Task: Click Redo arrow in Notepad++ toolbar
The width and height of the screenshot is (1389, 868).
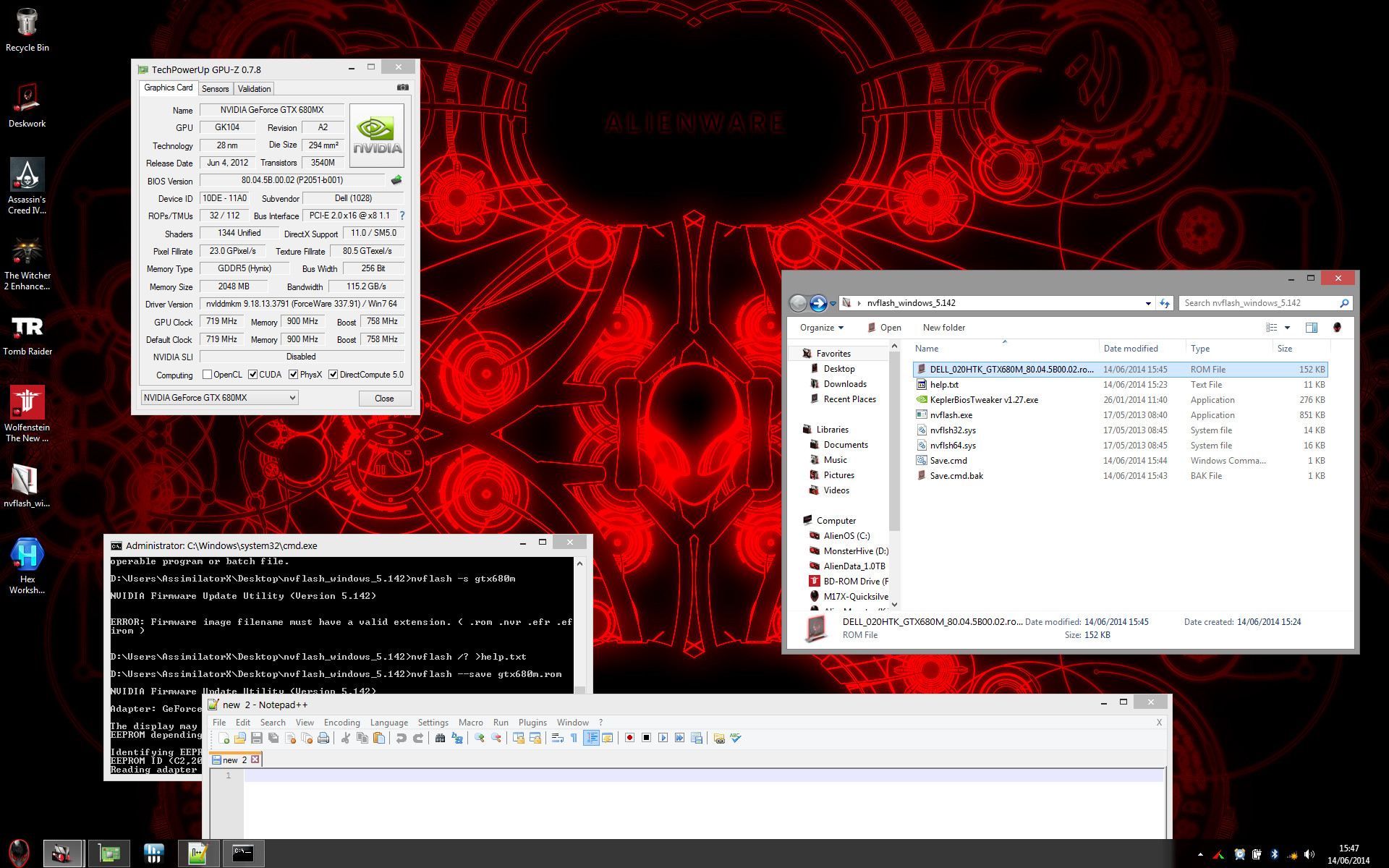Action: point(417,738)
